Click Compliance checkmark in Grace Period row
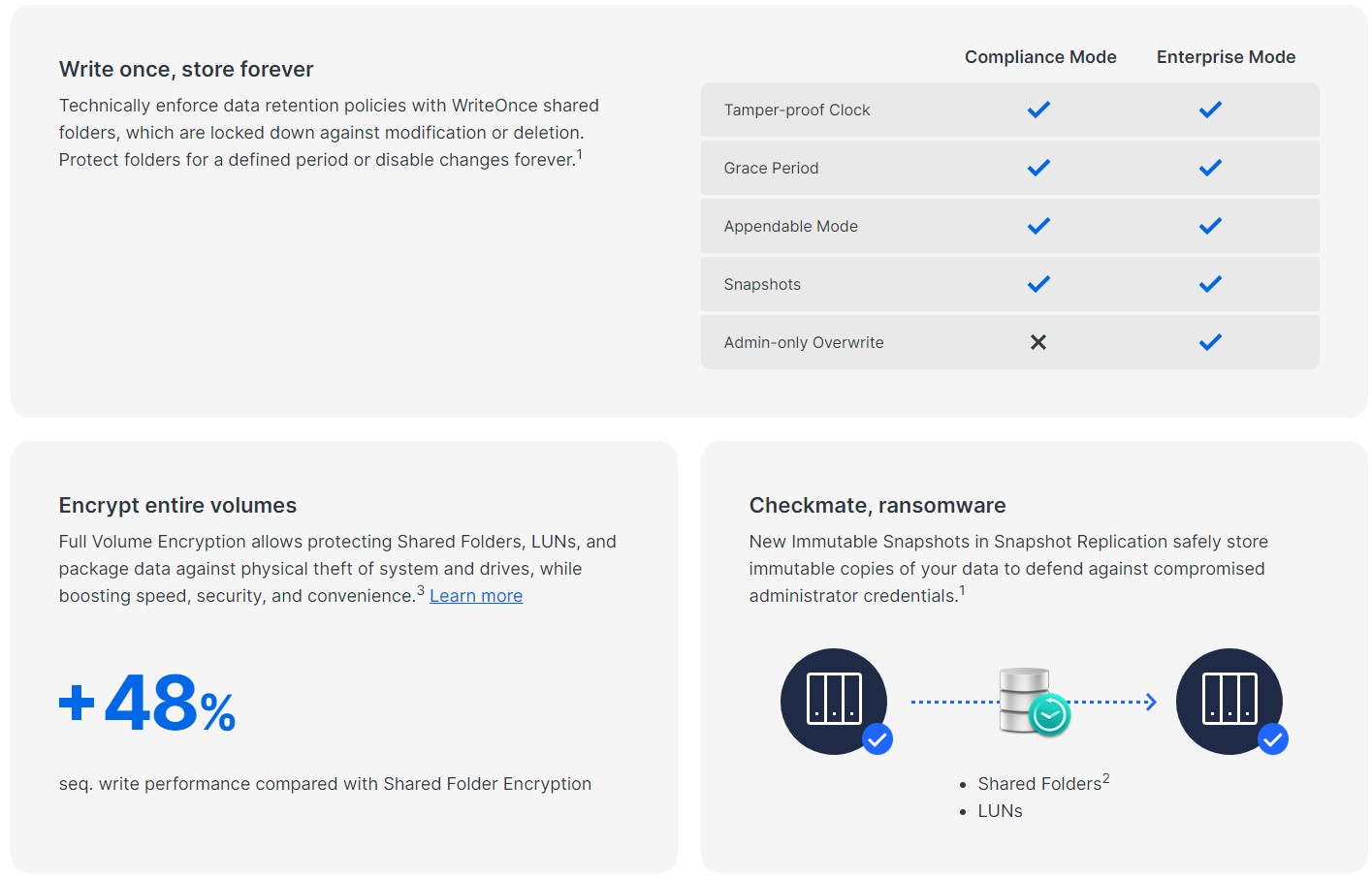This screenshot has width=1372, height=878. point(1038,168)
